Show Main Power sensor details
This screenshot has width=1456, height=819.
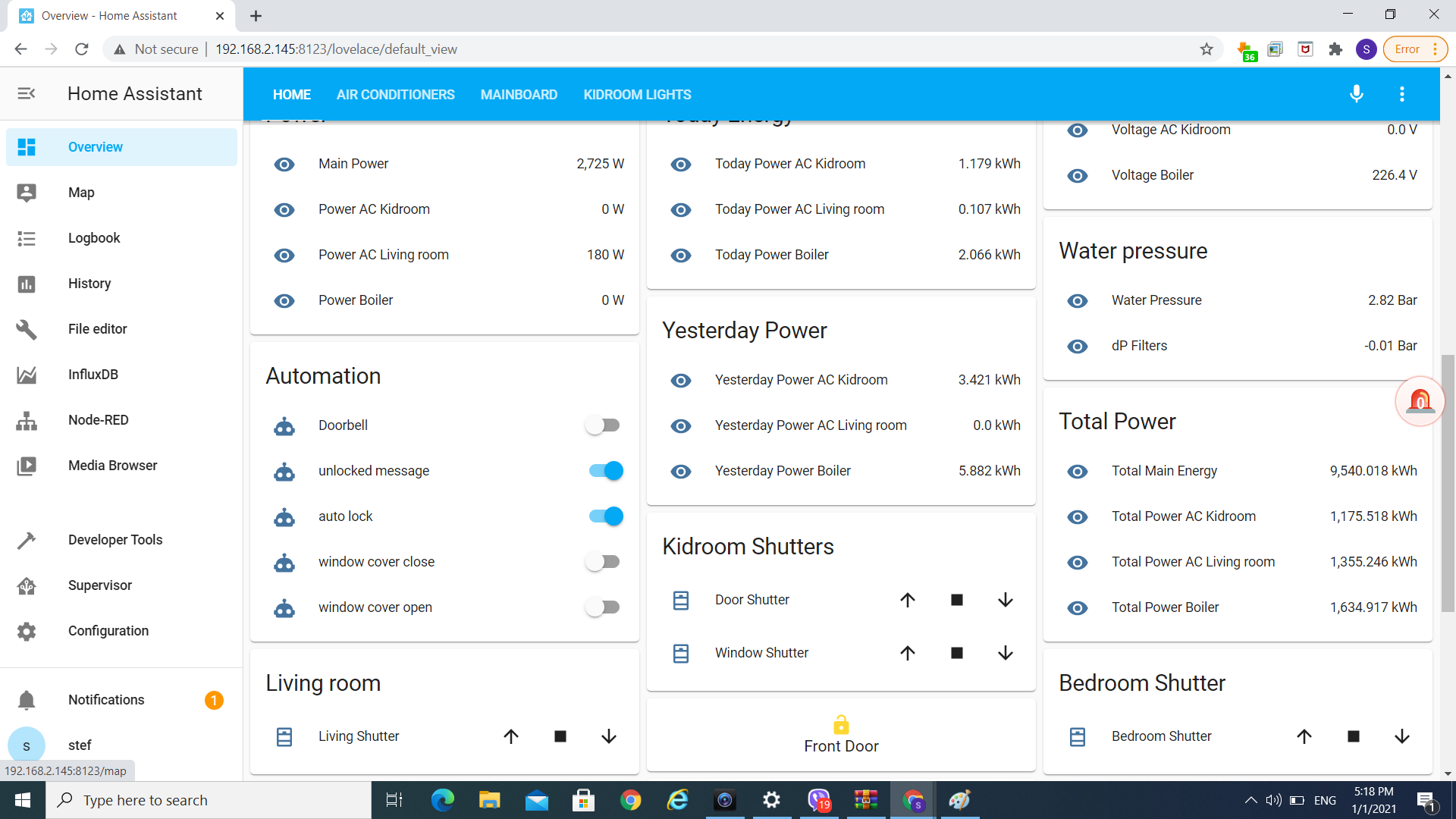pyautogui.click(x=445, y=164)
